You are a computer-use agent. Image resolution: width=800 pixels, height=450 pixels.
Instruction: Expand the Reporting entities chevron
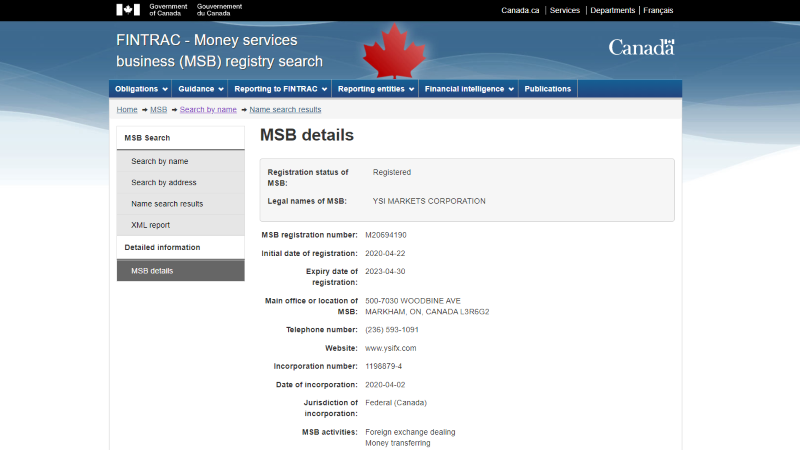pyautogui.click(x=411, y=89)
